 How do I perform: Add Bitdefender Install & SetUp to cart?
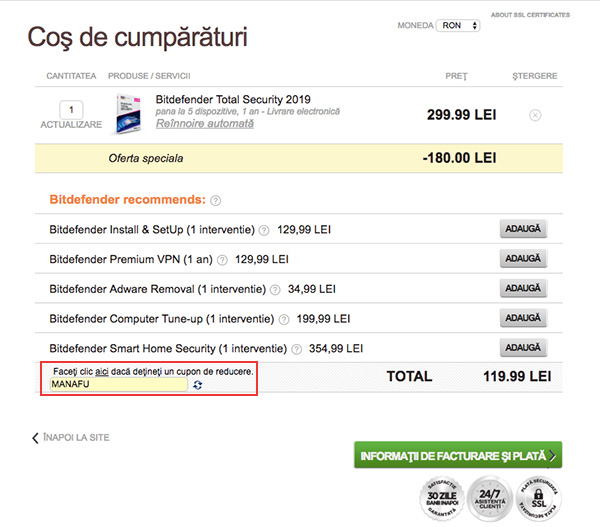pyautogui.click(x=523, y=229)
